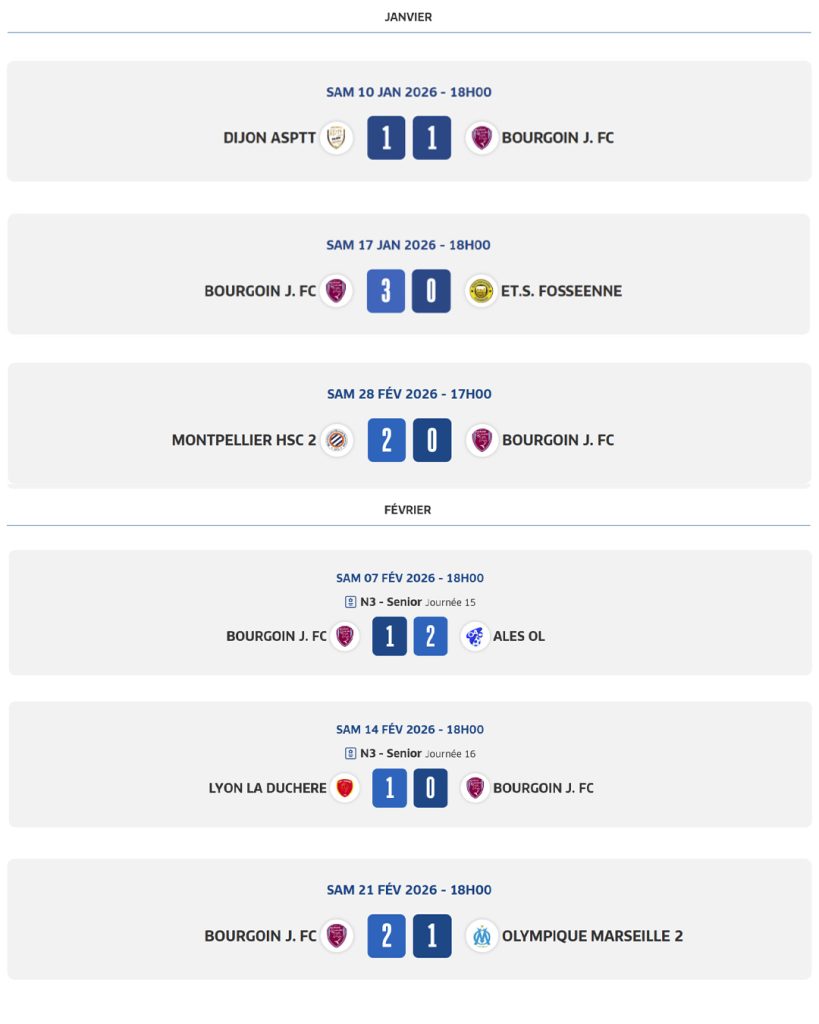This screenshot has width=819, height=1024.
Task: Click the FÉVRIER month section header
Action: [x=408, y=510]
